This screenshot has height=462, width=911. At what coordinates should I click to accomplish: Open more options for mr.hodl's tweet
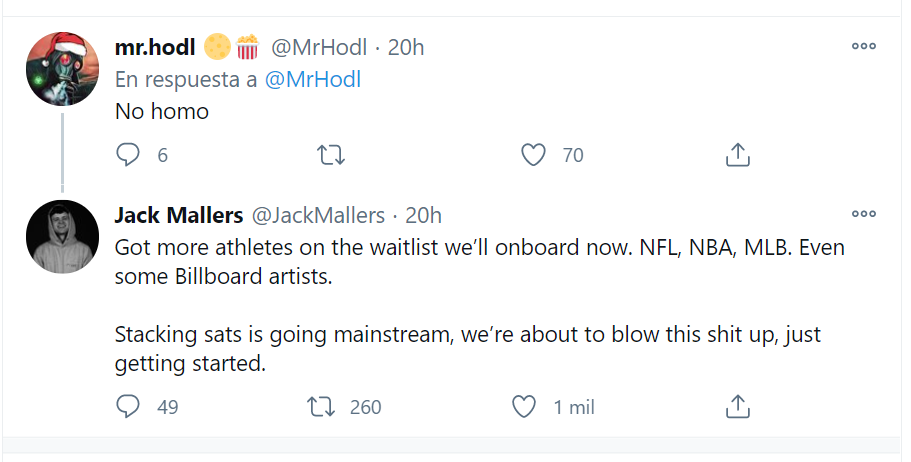pyautogui.click(x=863, y=46)
